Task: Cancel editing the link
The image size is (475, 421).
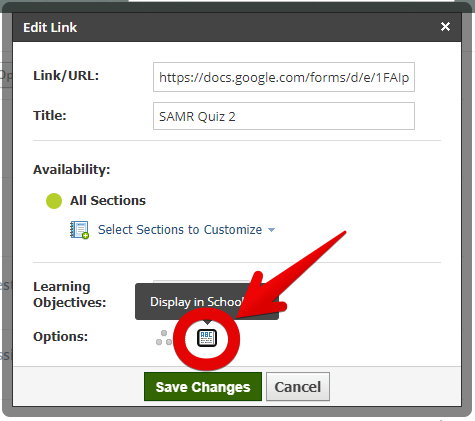Action: pos(298,387)
